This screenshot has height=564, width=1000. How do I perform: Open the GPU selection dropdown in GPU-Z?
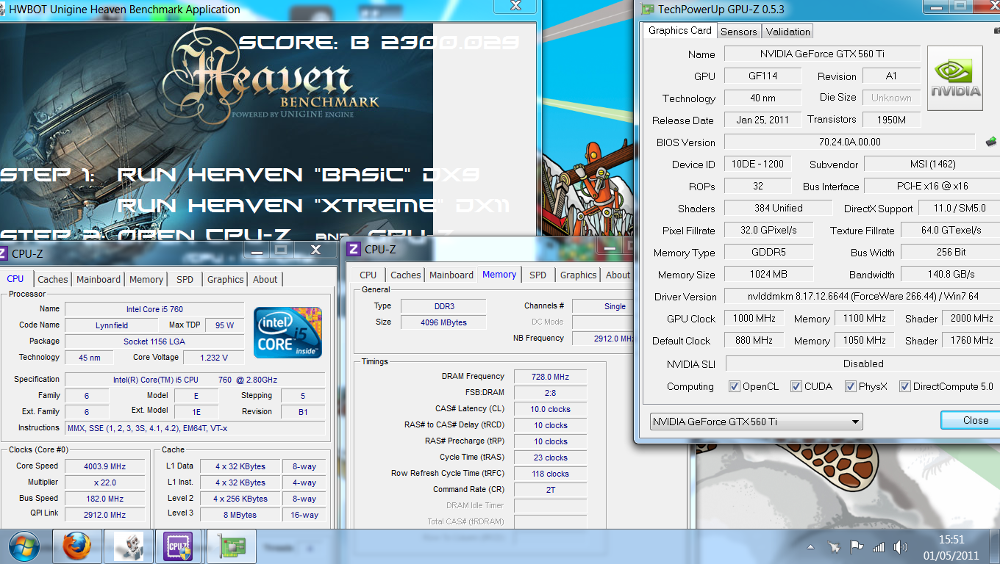pyautogui.click(x=756, y=421)
